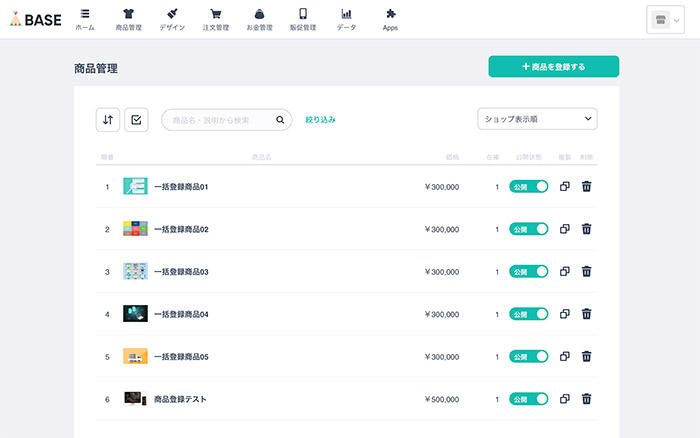Open Apps puzzle menu
The image size is (700, 438).
(x=390, y=20)
